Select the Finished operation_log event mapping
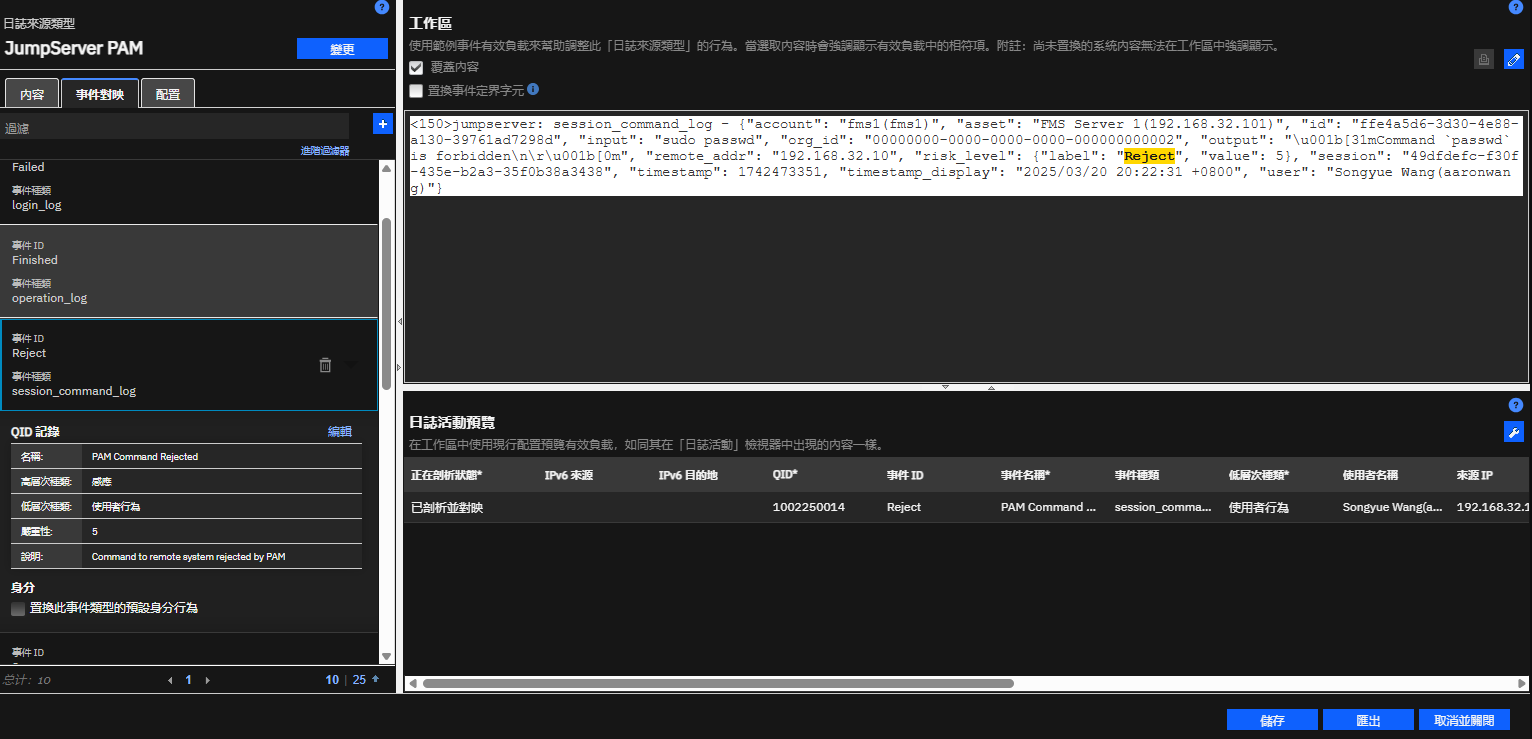The image size is (1532, 739). point(189,272)
